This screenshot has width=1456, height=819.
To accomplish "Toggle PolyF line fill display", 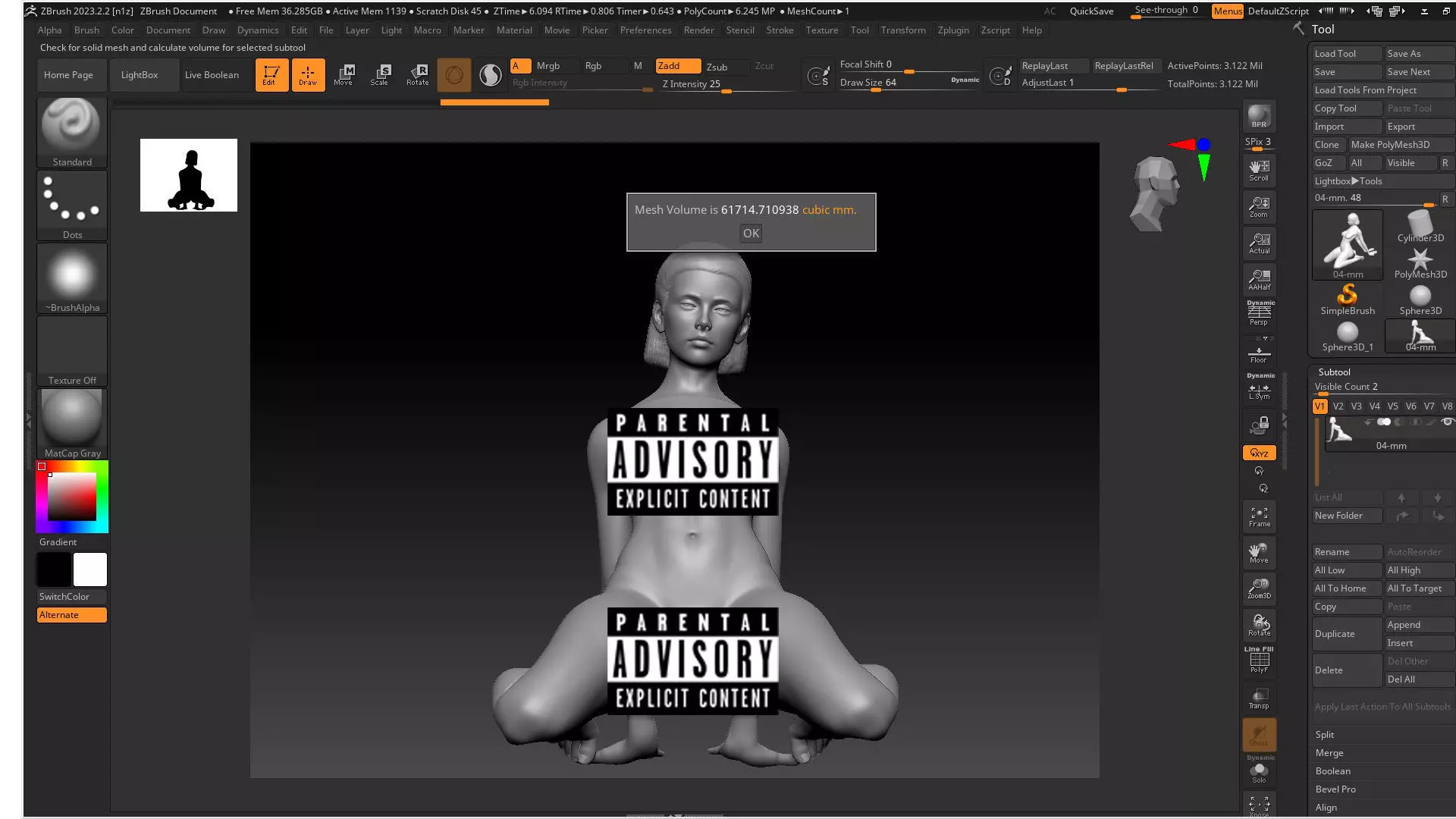I will (1259, 662).
